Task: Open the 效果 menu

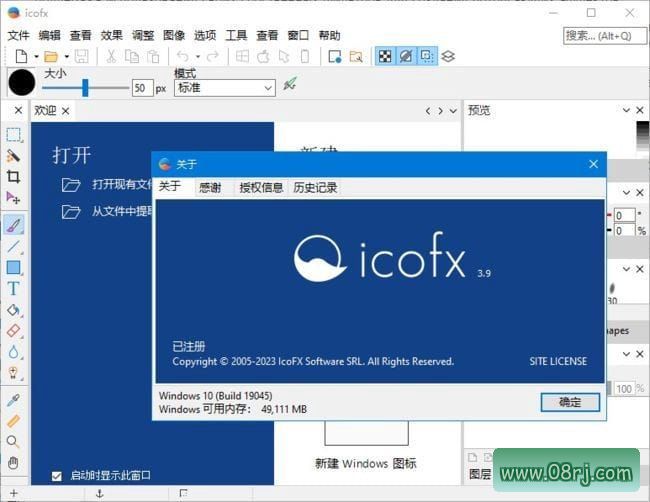Action: tap(112, 36)
